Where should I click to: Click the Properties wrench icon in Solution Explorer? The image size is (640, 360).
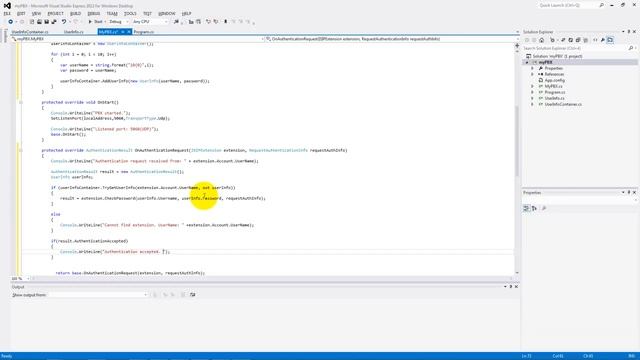(x=602, y=40)
